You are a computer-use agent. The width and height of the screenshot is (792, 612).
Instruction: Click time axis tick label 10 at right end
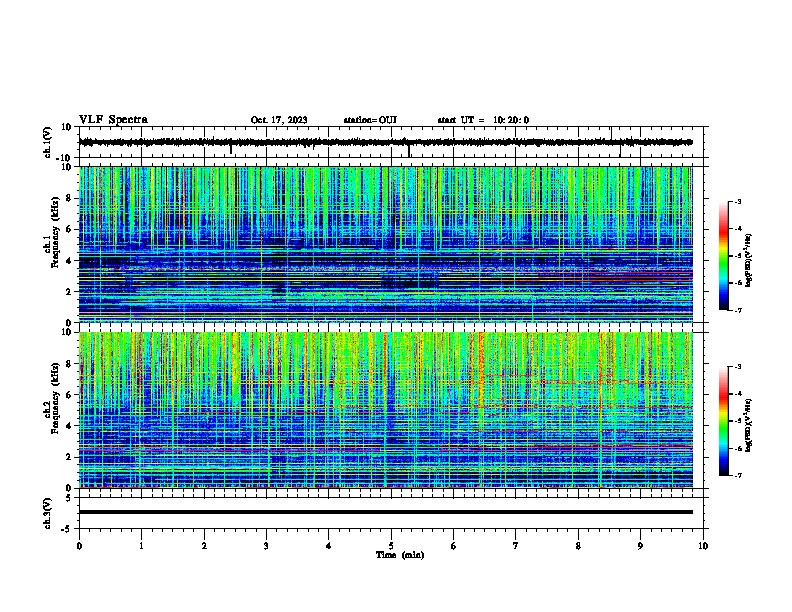[x=703, y=546]
